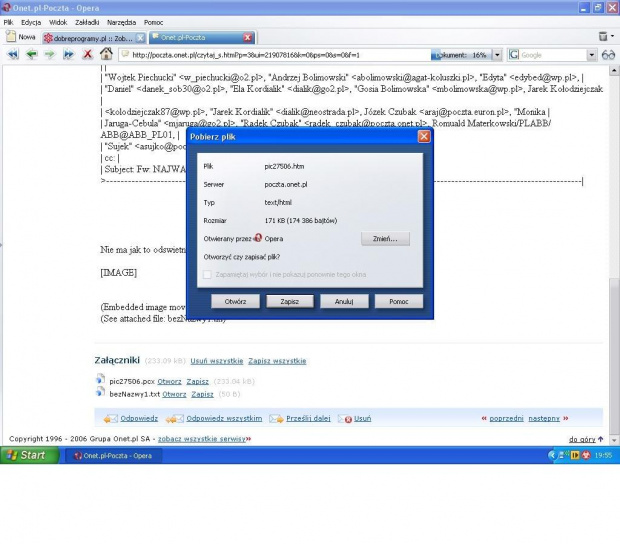The width and height of the screenshot is (620, 544).
Task: Save pic27506.pcx via its Zapisz link
Action: (197, 382)
